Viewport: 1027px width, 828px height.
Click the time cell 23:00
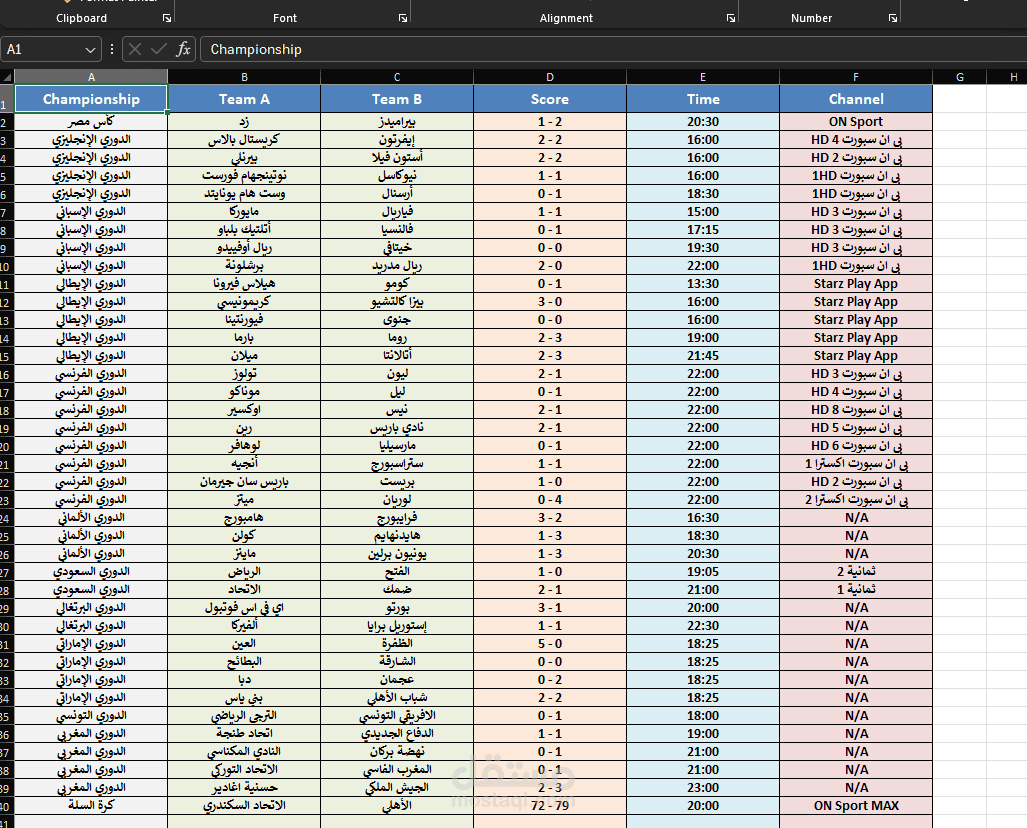coord(703,788)
